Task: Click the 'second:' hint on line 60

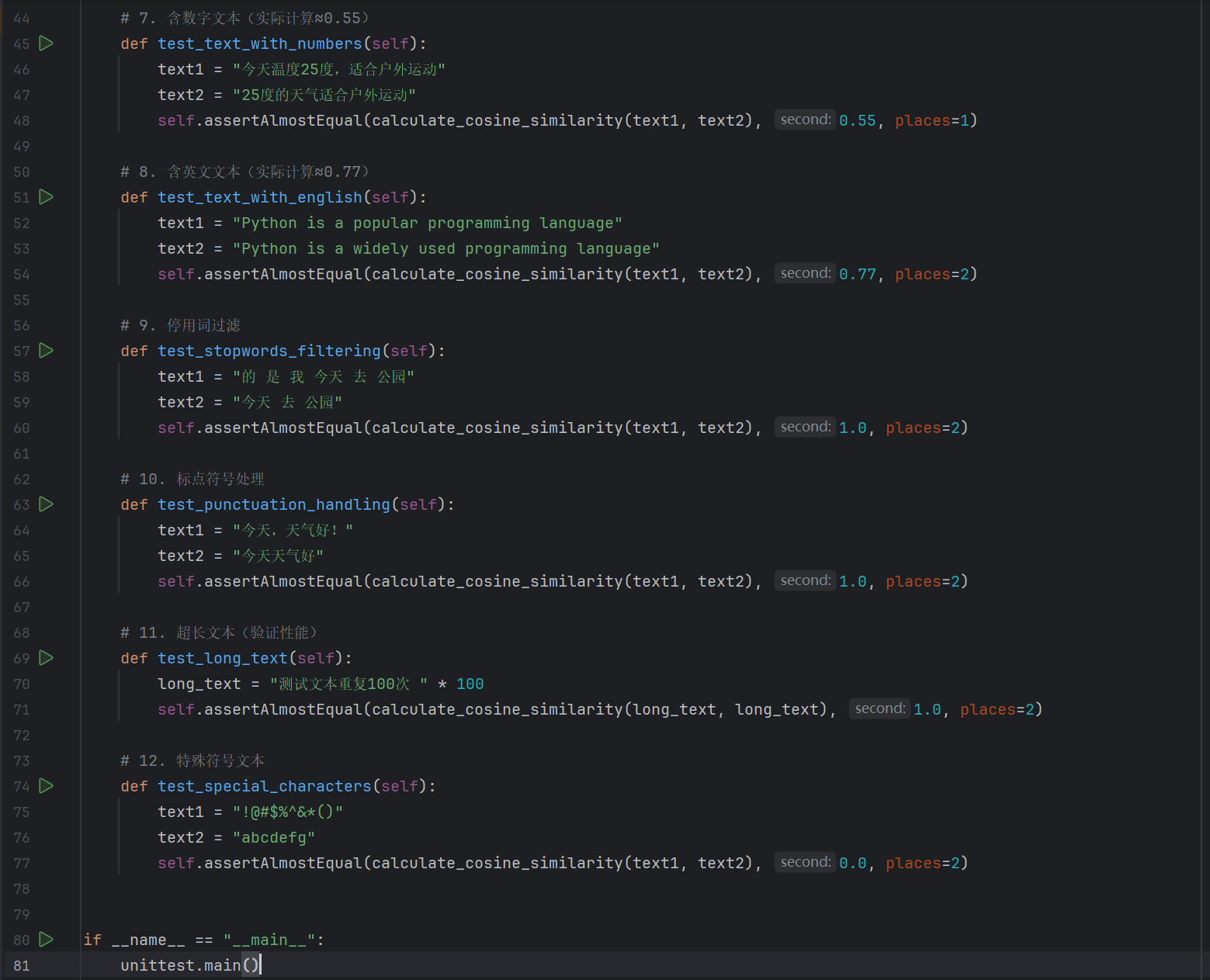Action: [x=806, y=427]
